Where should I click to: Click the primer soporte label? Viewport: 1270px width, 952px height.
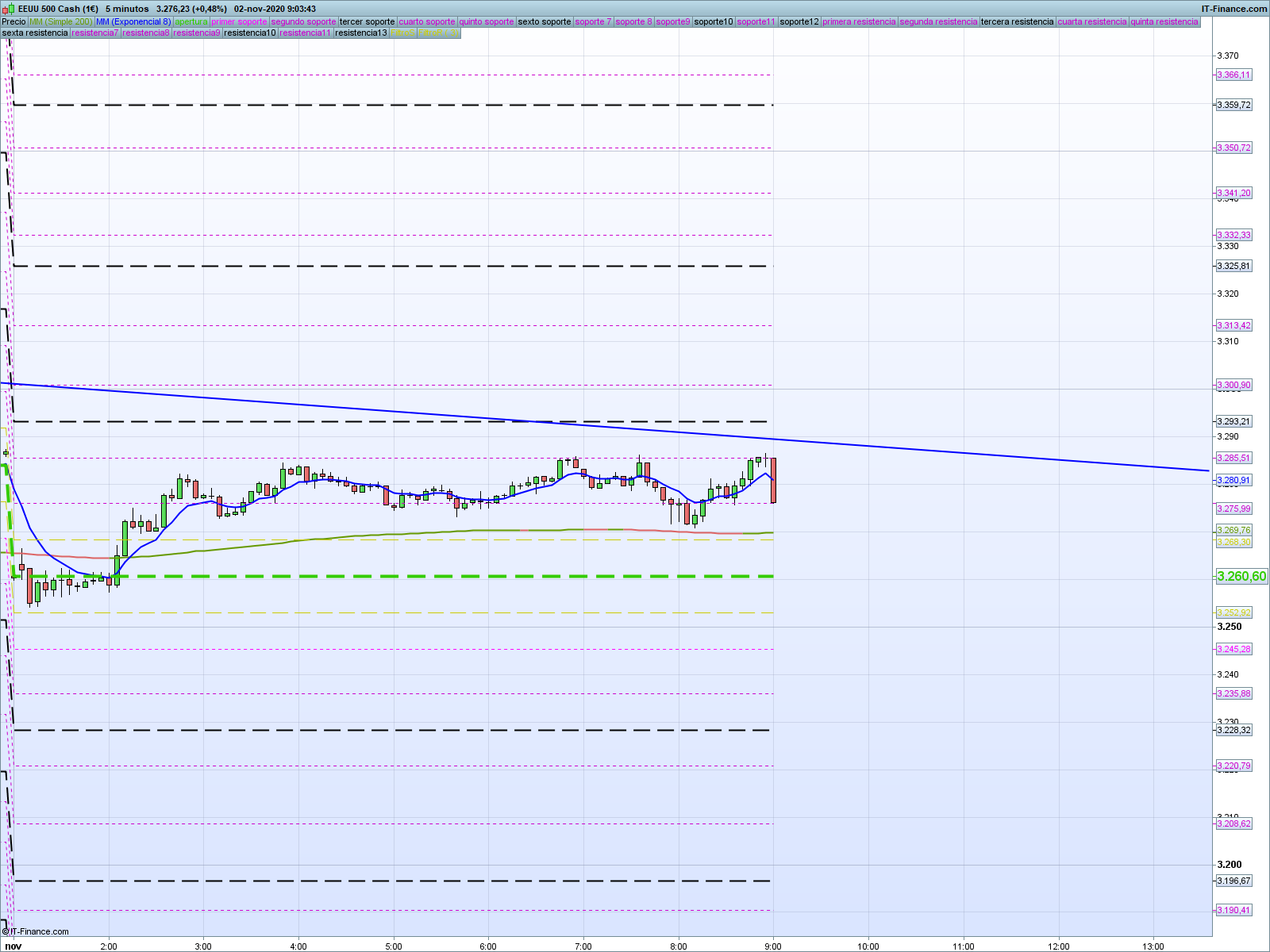click(239, 21)
